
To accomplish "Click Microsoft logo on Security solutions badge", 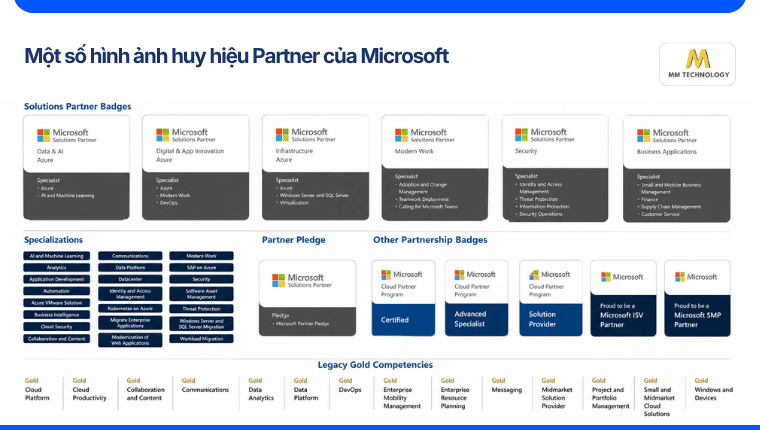I will tap(521, 134).
